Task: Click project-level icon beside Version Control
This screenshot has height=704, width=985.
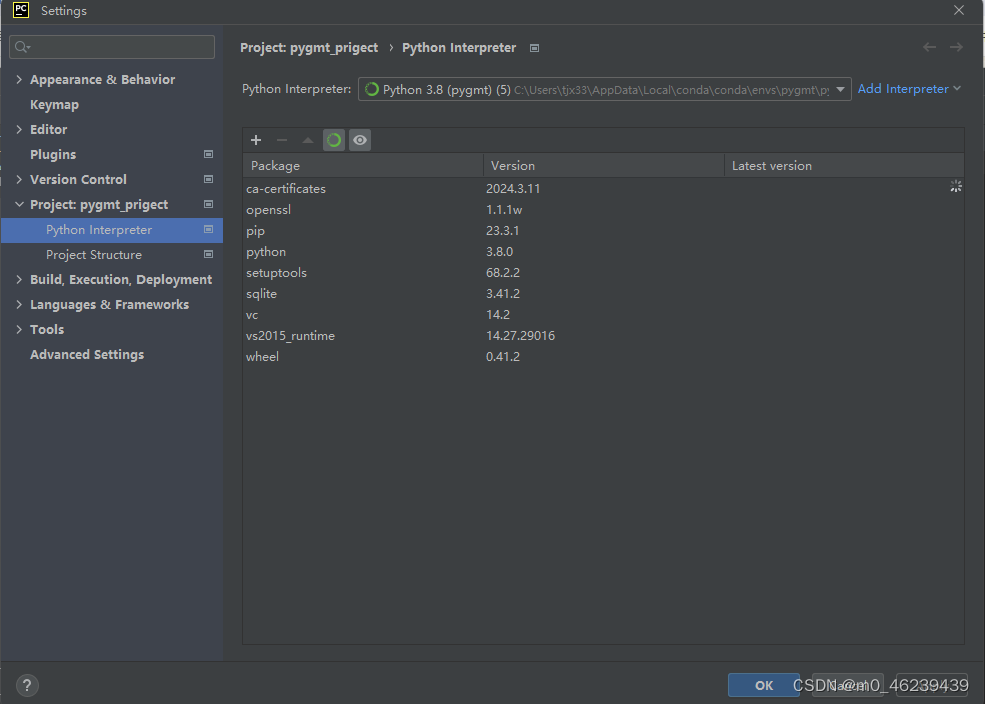Action: [x=209, y=180]
